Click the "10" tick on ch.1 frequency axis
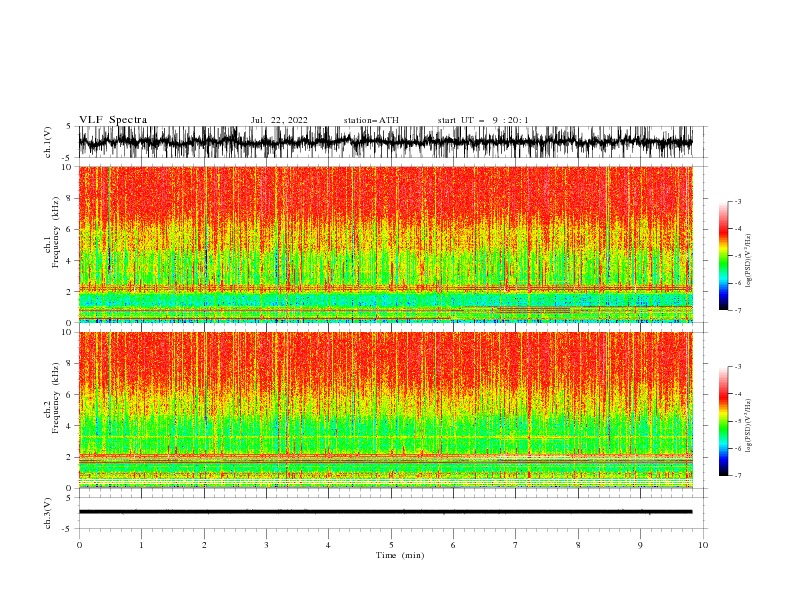This screenshot has height=612, width=792. pos(68,167)
